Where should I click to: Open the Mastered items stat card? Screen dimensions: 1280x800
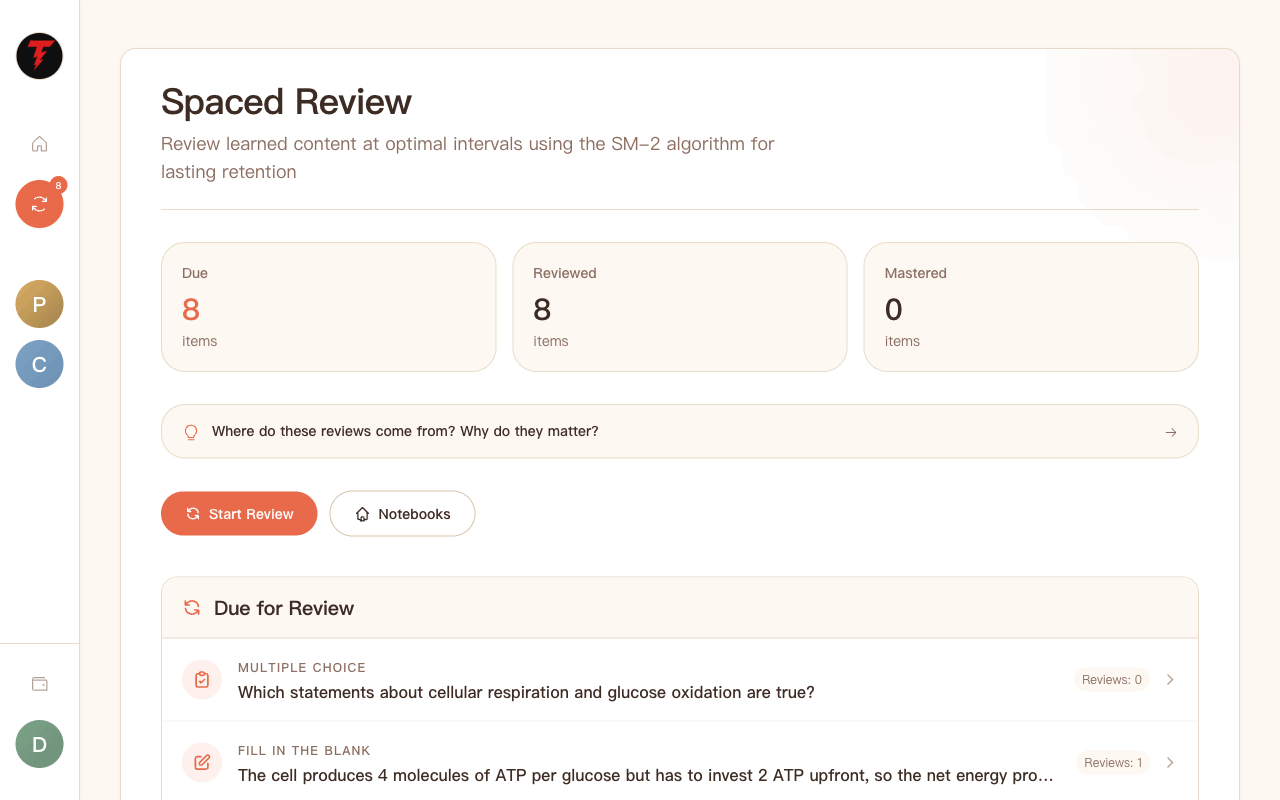point(1031,307)
